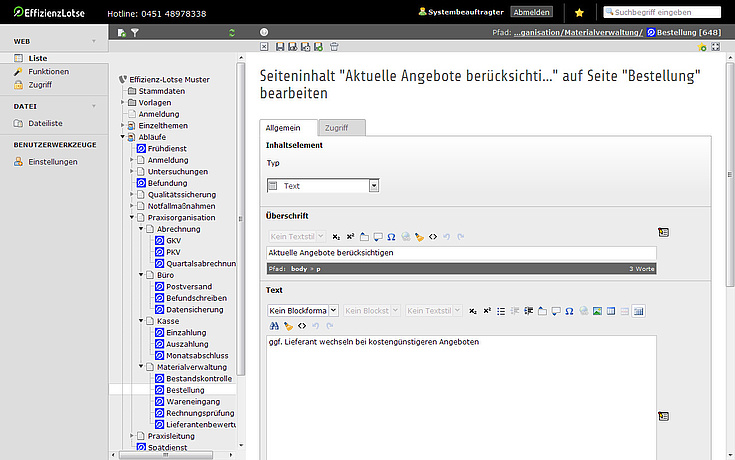This screenshot has height=460, width=735.
Task: Click the speech bubble icon in Text toolbar
Action: pos(556,311)
